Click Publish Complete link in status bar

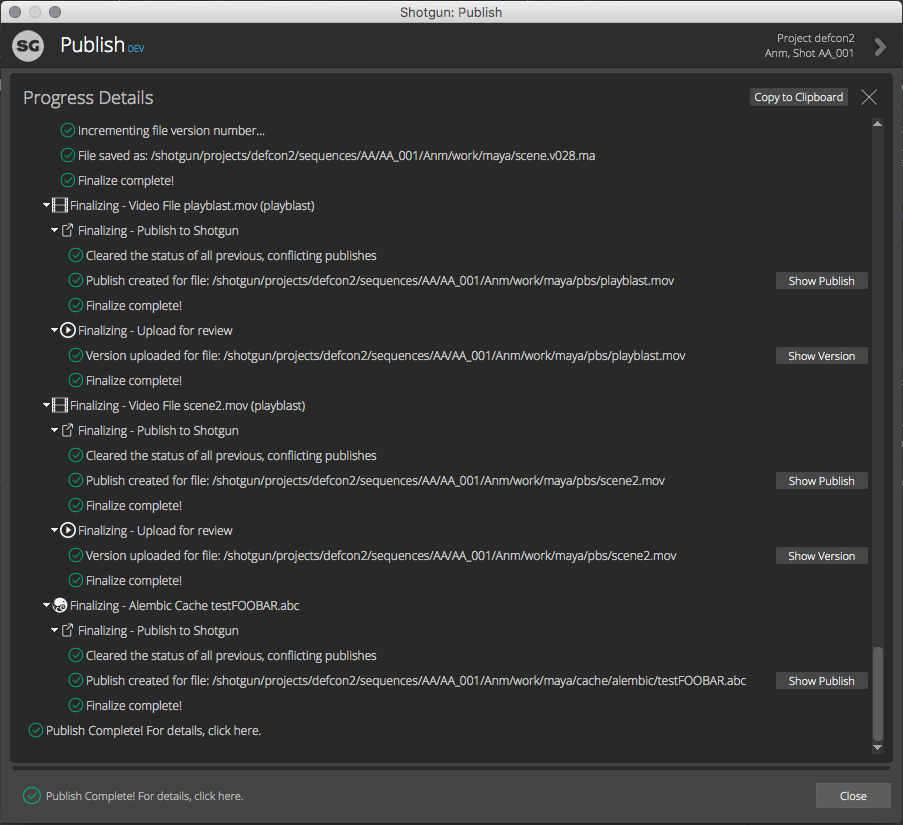click(x=145, y=796)
